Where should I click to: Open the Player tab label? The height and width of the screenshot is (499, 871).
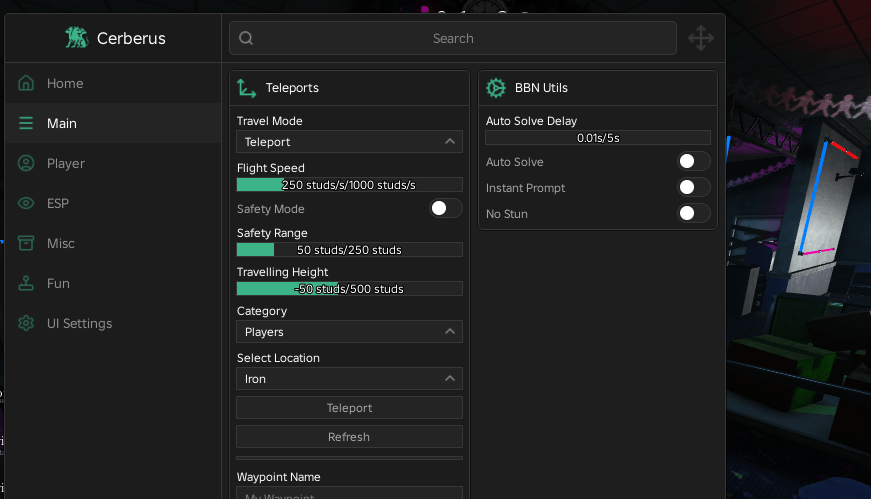(x=66, y=163)
